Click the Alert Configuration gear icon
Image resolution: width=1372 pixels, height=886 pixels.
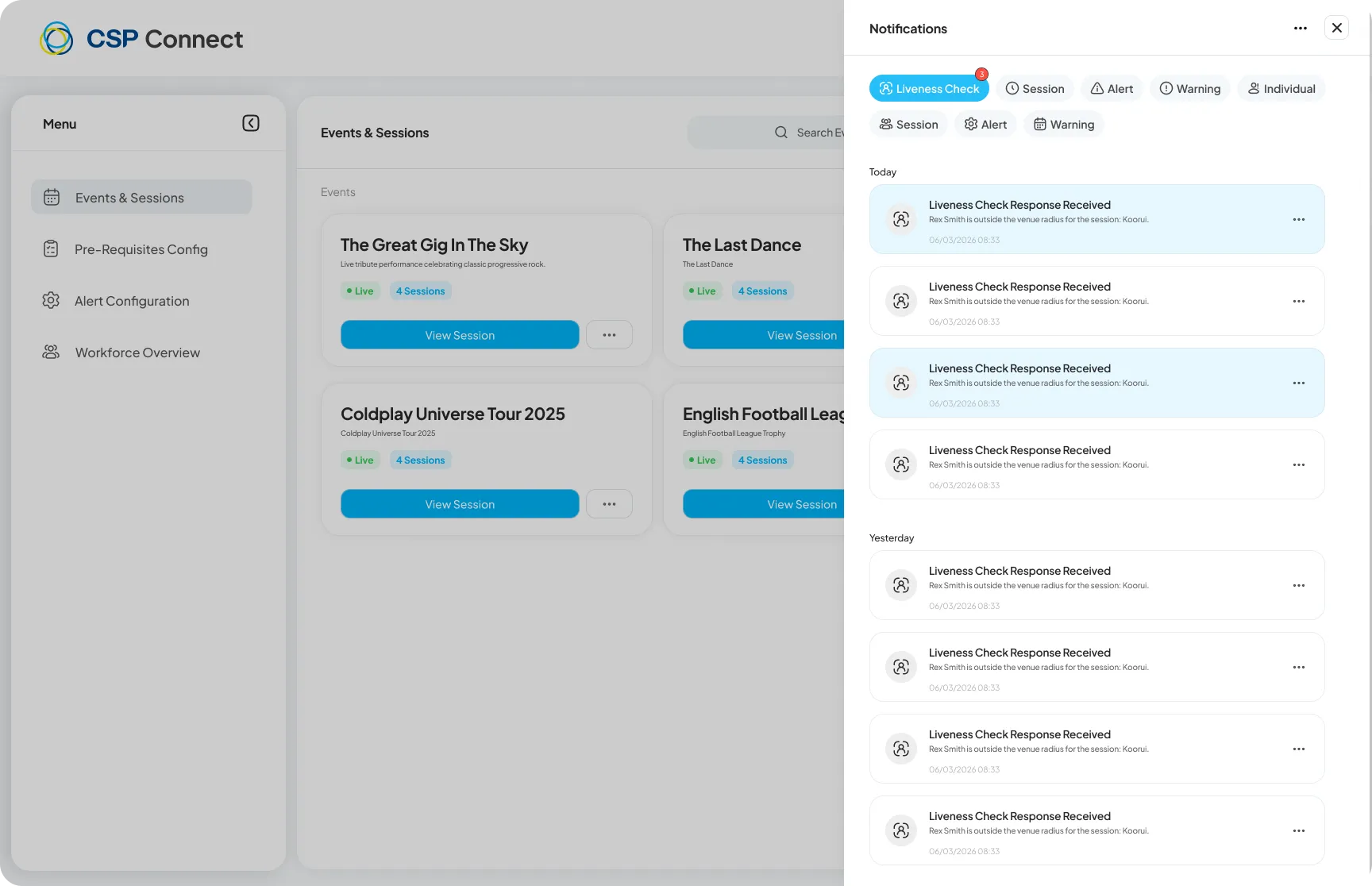point(51,300)
